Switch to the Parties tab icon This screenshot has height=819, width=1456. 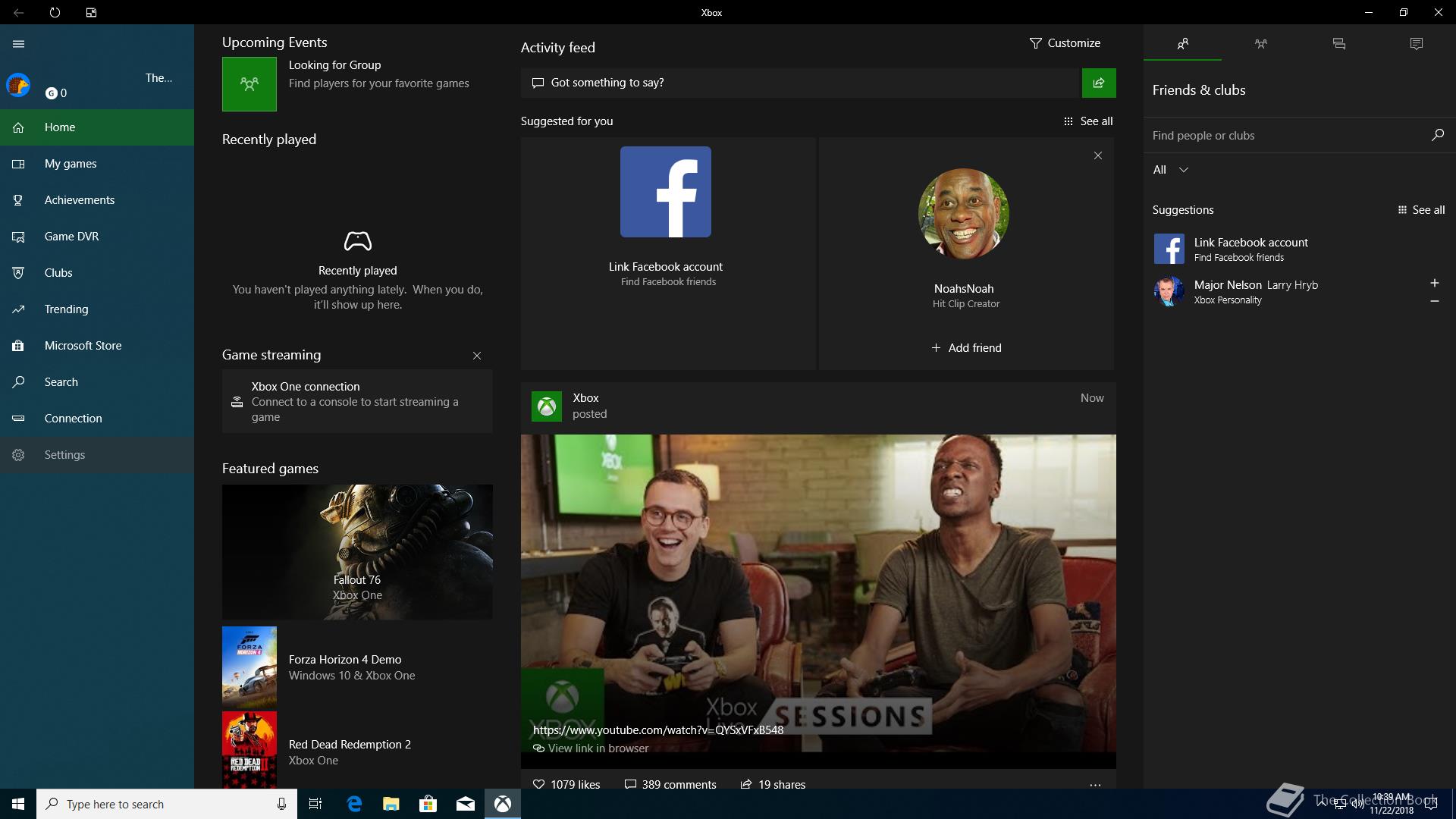click(1261, 44)
